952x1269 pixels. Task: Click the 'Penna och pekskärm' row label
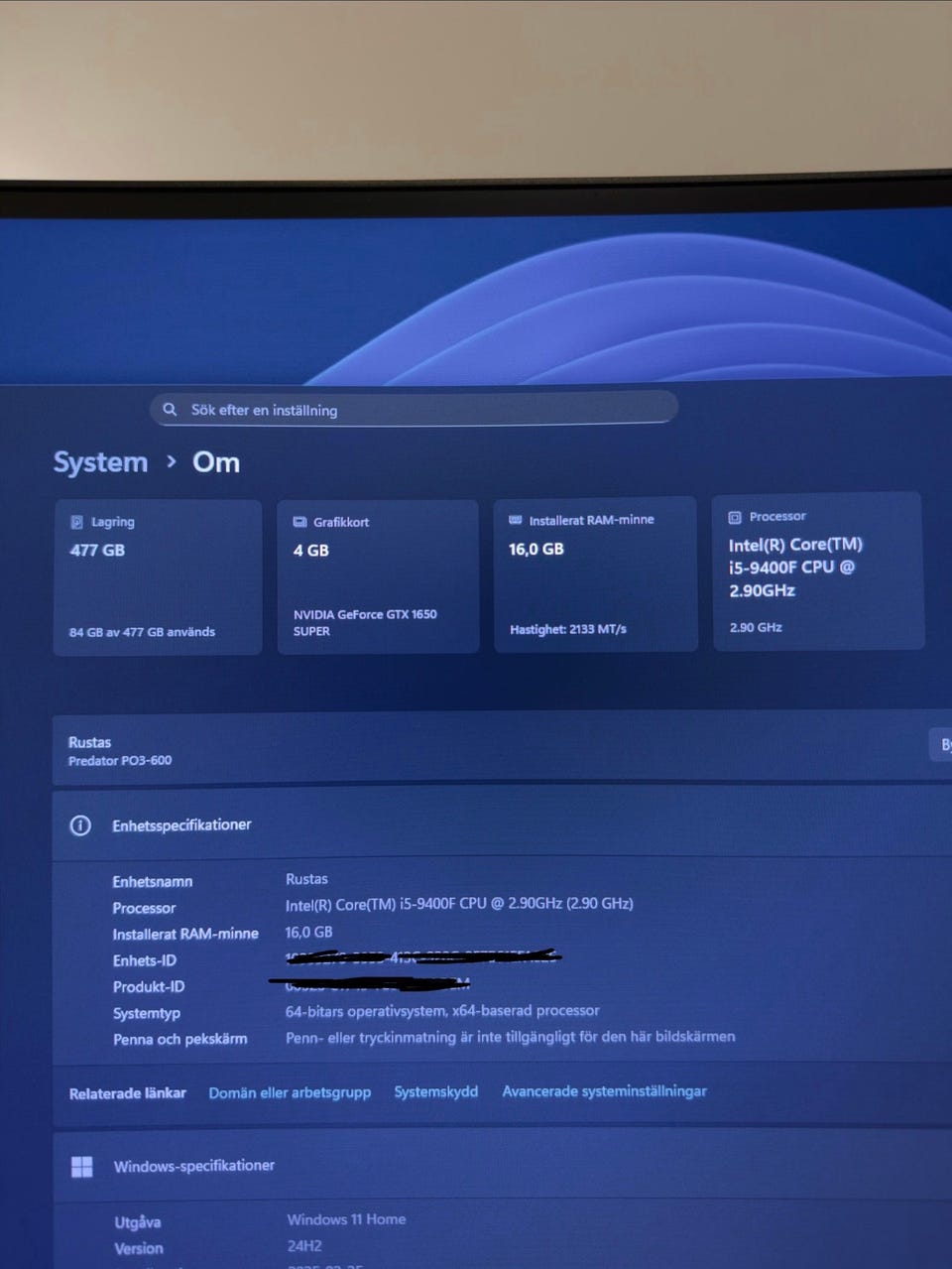click(x=180, y=1039)
